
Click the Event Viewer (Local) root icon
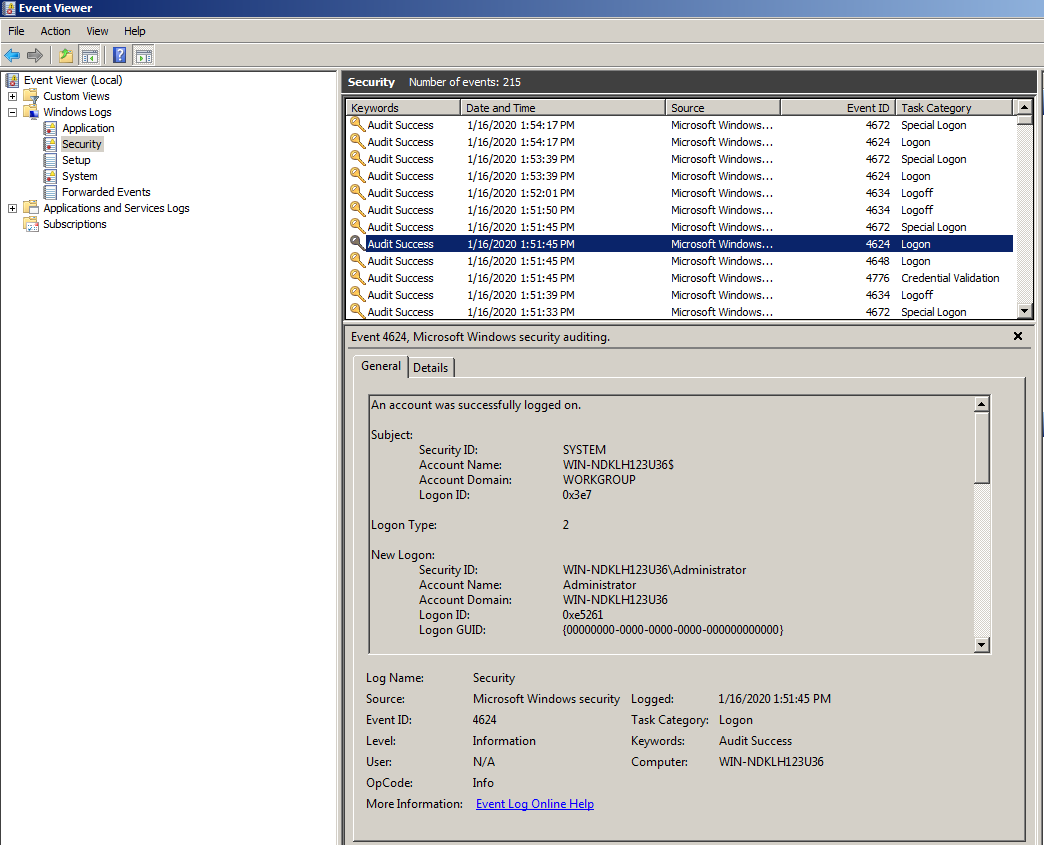(x=12, y=80)
